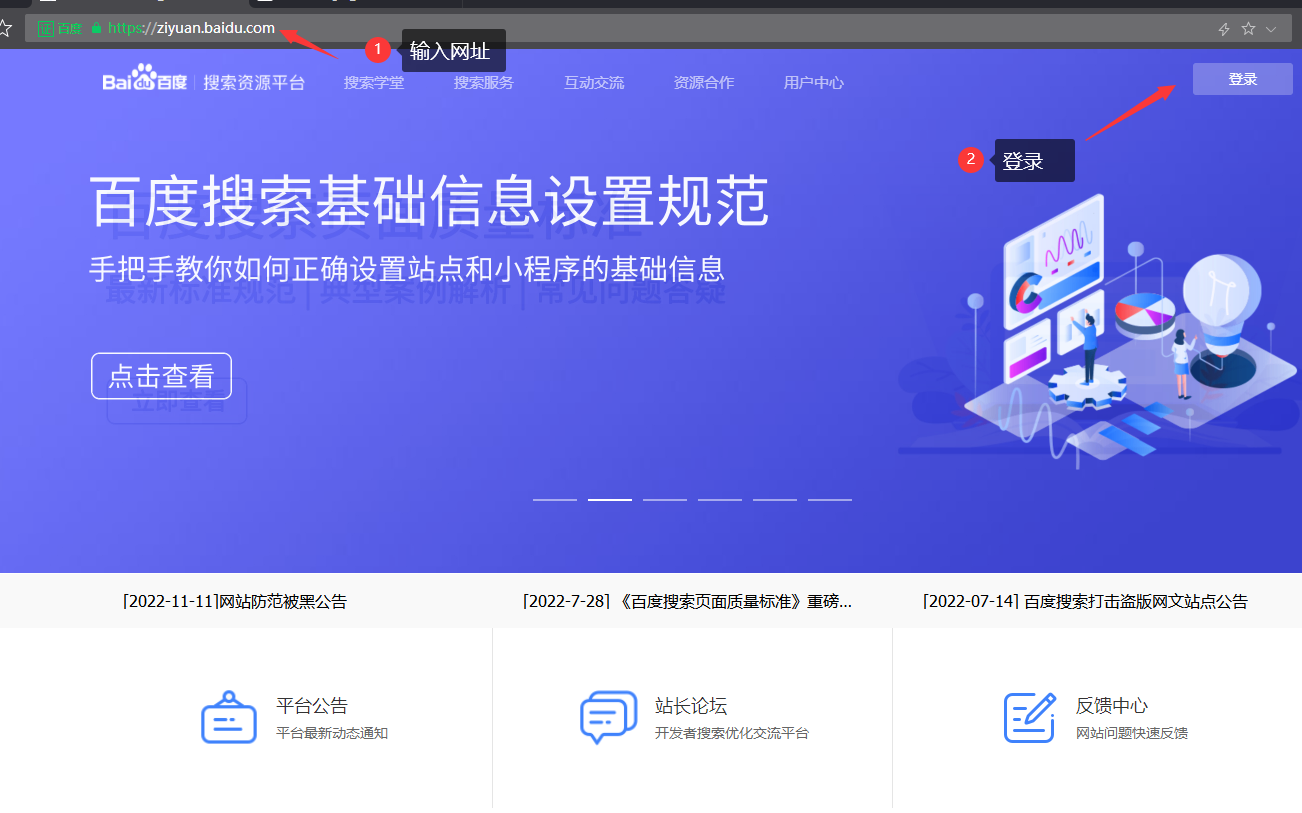
Task: Click the green lock security icon
Action: point(96,29)
